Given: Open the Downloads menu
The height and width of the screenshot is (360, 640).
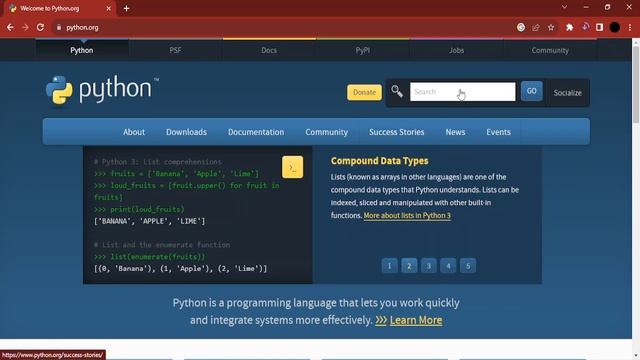Looking at the screenshot, I should (x=186, y=132).
